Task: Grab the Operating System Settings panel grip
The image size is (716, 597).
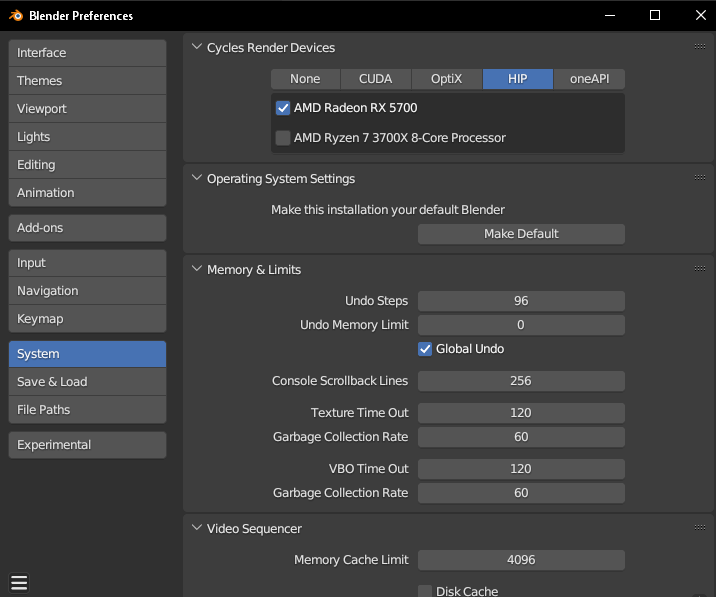Action: [700, 178]
